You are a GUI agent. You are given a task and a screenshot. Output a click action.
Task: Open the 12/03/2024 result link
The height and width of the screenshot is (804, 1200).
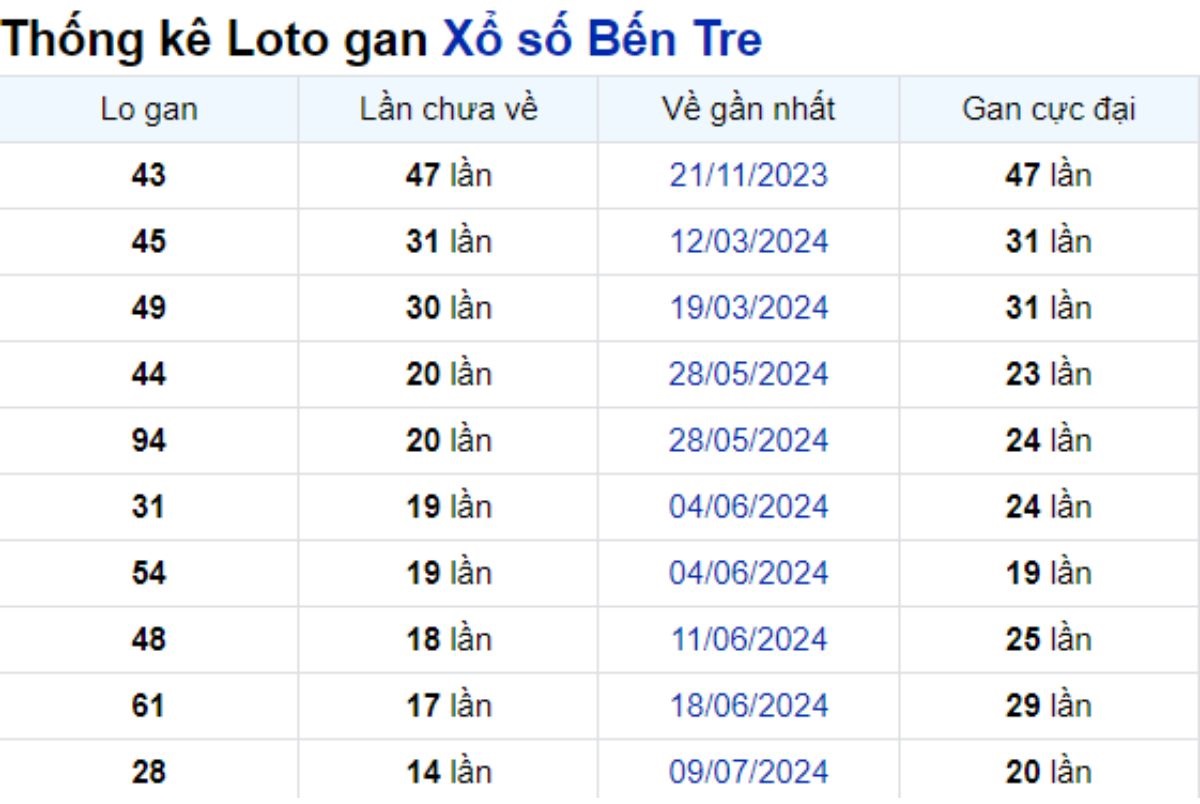tap(749, 241)
